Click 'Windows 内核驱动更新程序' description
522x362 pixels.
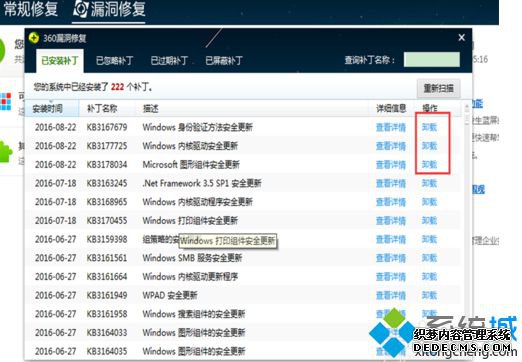pyautogui.click(x=190, y=277)
